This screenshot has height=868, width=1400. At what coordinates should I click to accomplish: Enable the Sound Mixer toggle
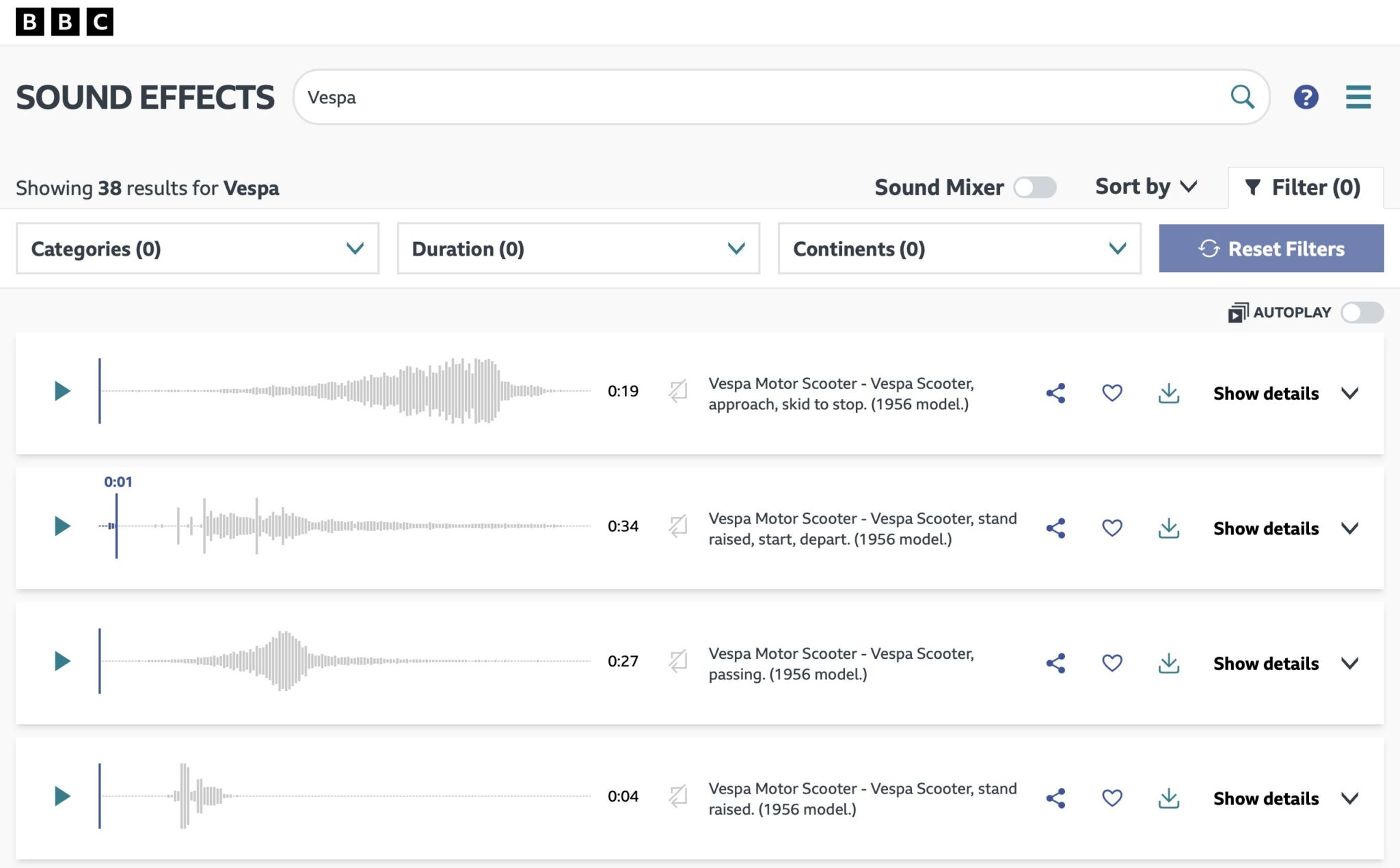1034,187
